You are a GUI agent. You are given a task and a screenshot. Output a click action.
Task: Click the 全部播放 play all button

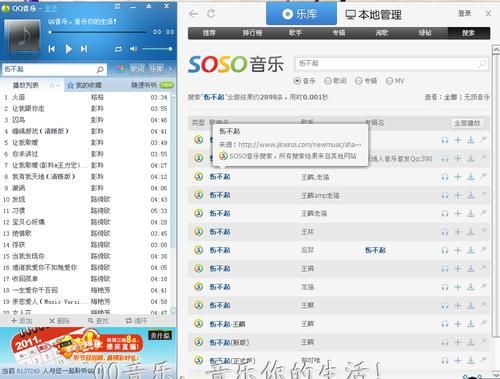pos(467,123)
